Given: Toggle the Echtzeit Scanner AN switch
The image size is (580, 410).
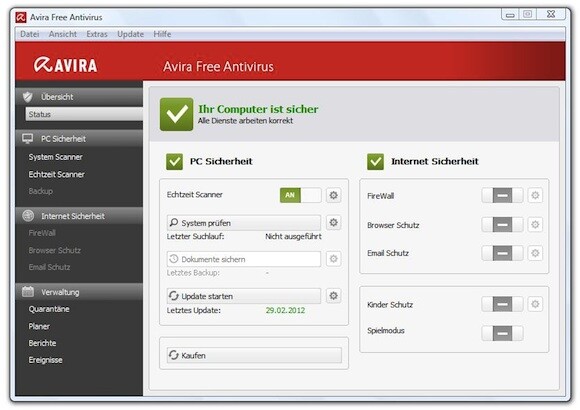Looking at the screenshot, I should click(300, 195).
